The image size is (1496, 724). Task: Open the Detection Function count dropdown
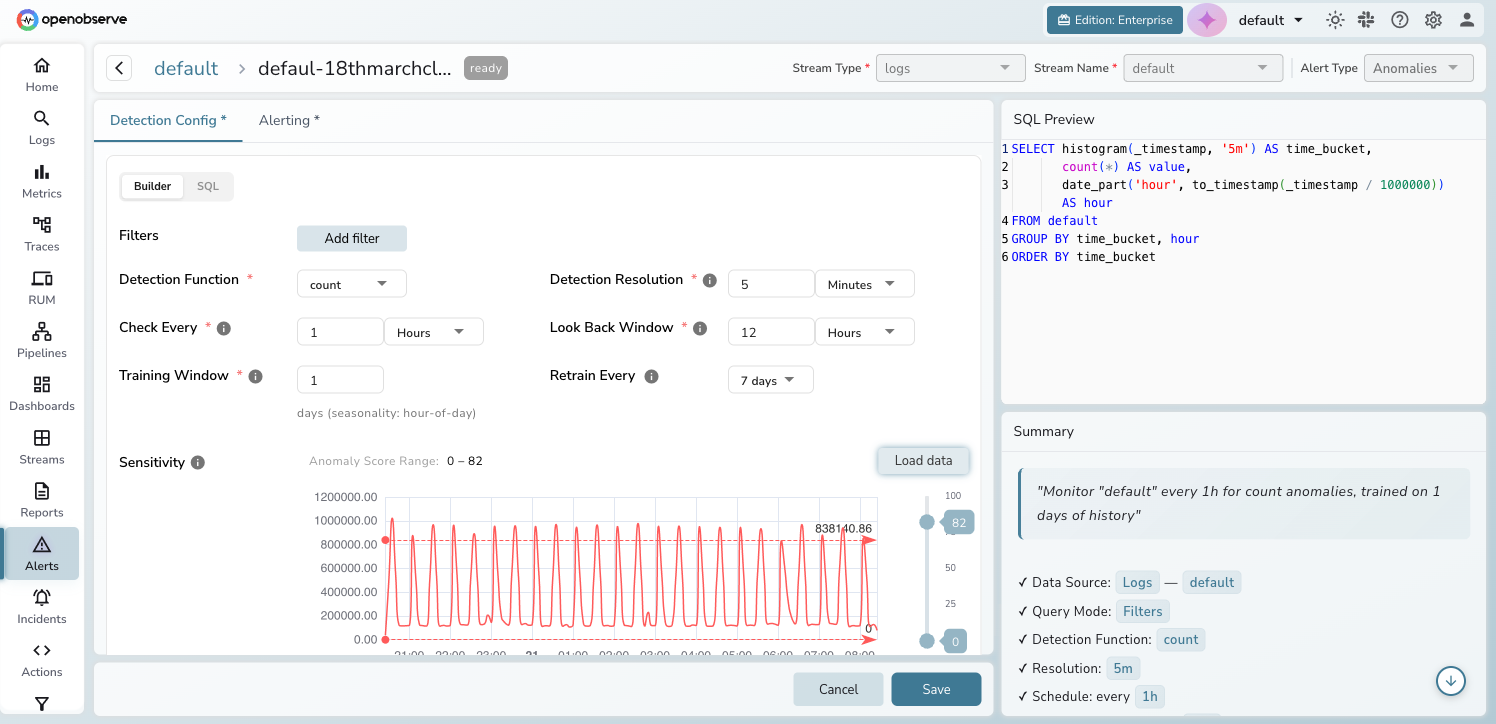coord(351,283)
